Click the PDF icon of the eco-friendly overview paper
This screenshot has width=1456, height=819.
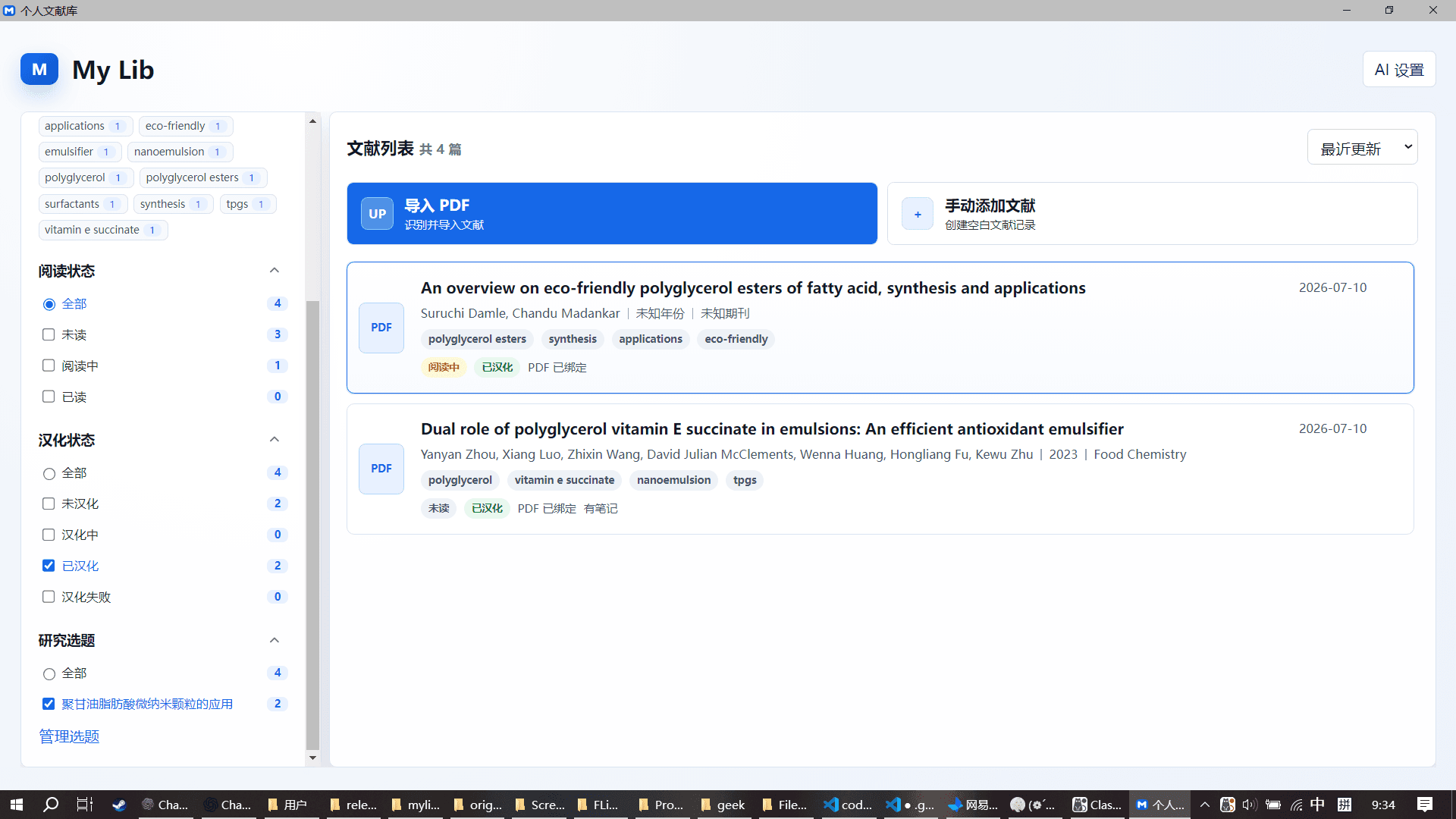click(381, 328)
